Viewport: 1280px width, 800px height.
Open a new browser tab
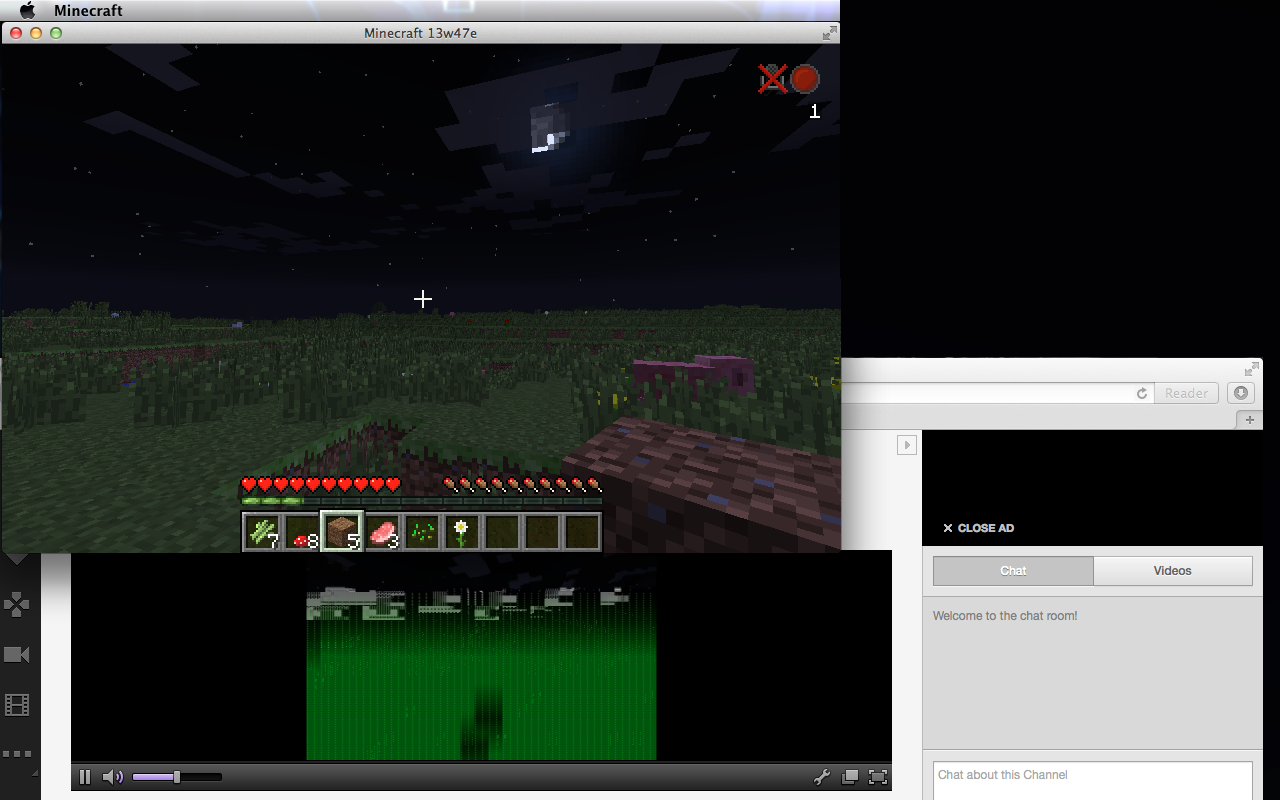click(1249, 420)
